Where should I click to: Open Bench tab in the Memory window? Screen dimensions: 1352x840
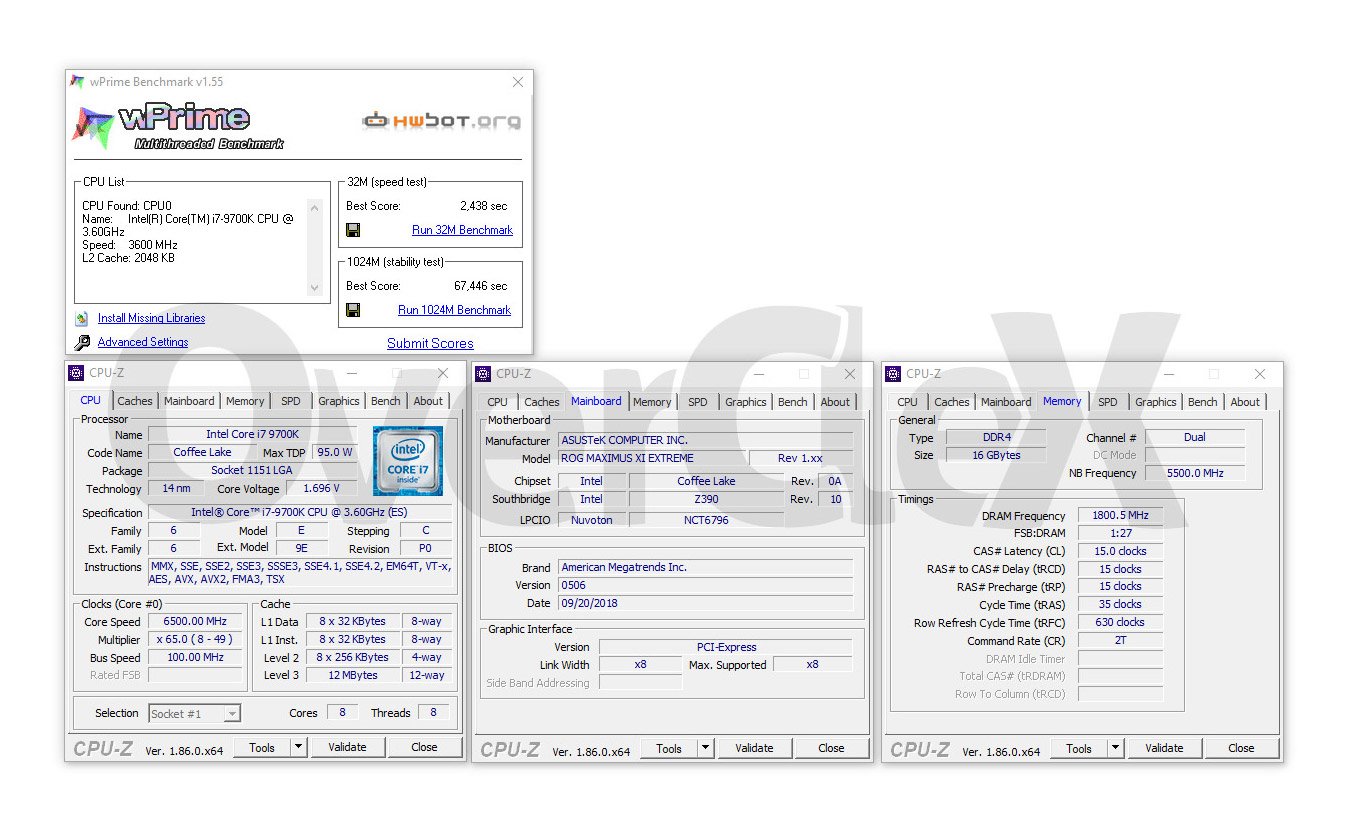1202,402
